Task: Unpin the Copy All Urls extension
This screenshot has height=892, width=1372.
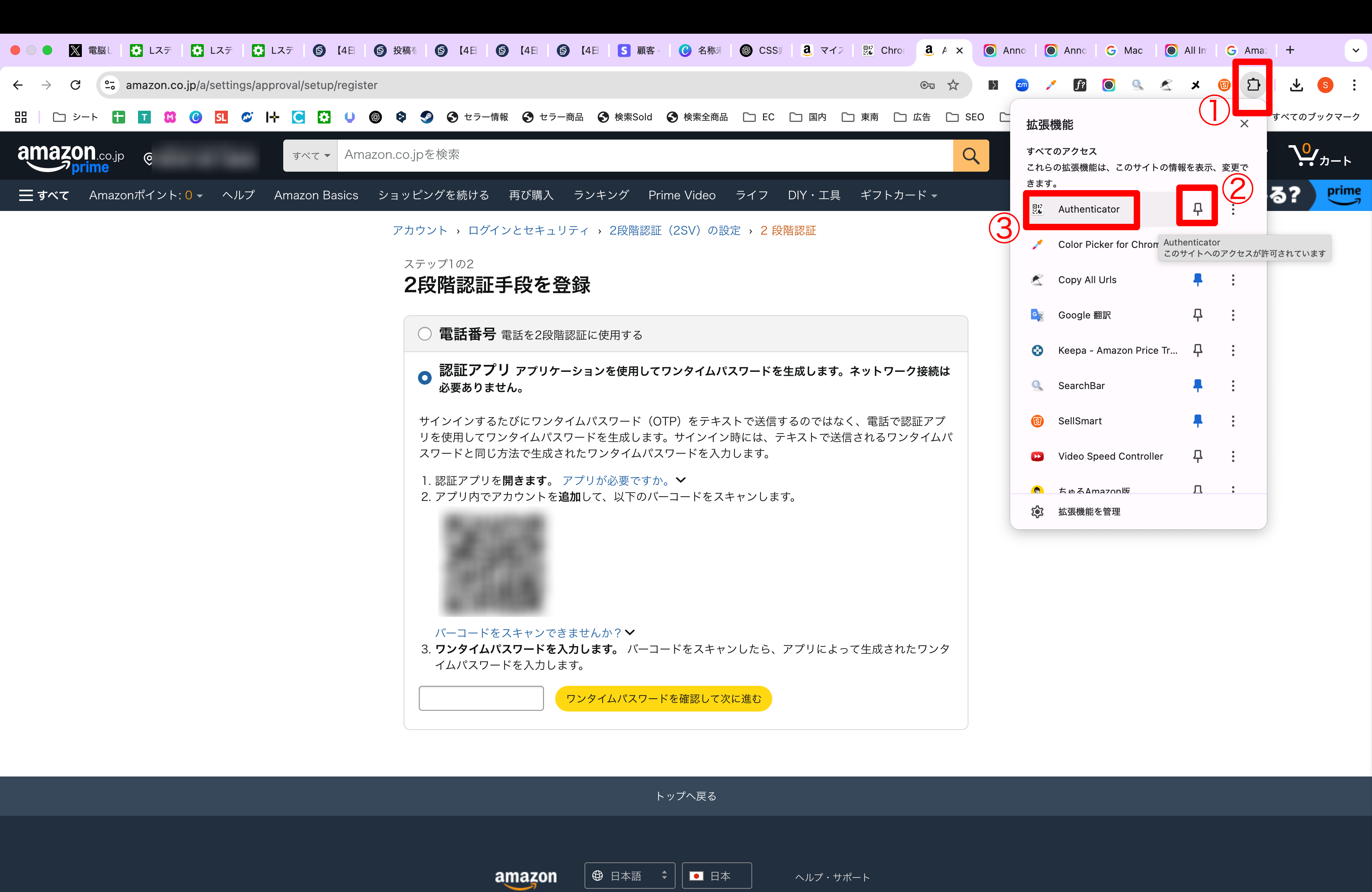Action: click(1197, 280)
